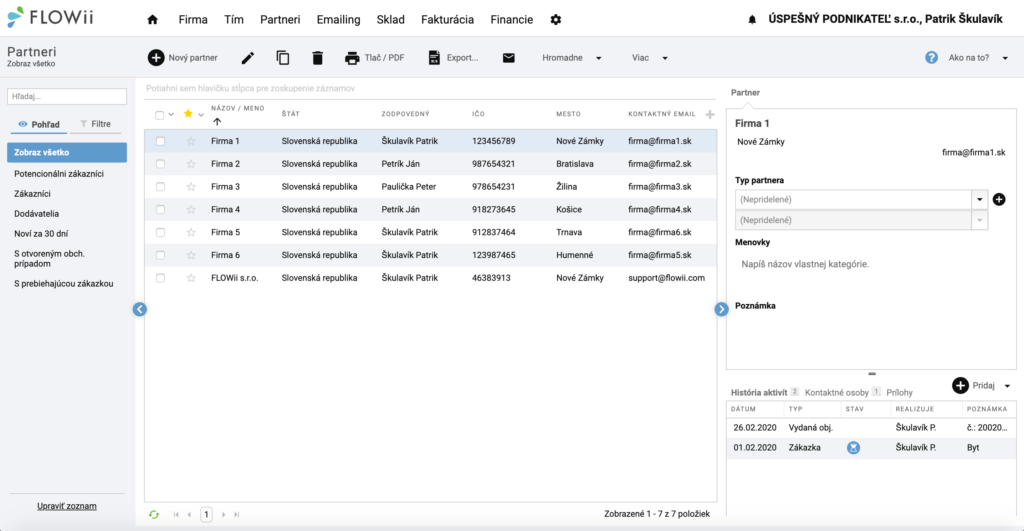1024x531 pixels.
Task: Switch to Prílohy tab
Action: click(899, 393)
